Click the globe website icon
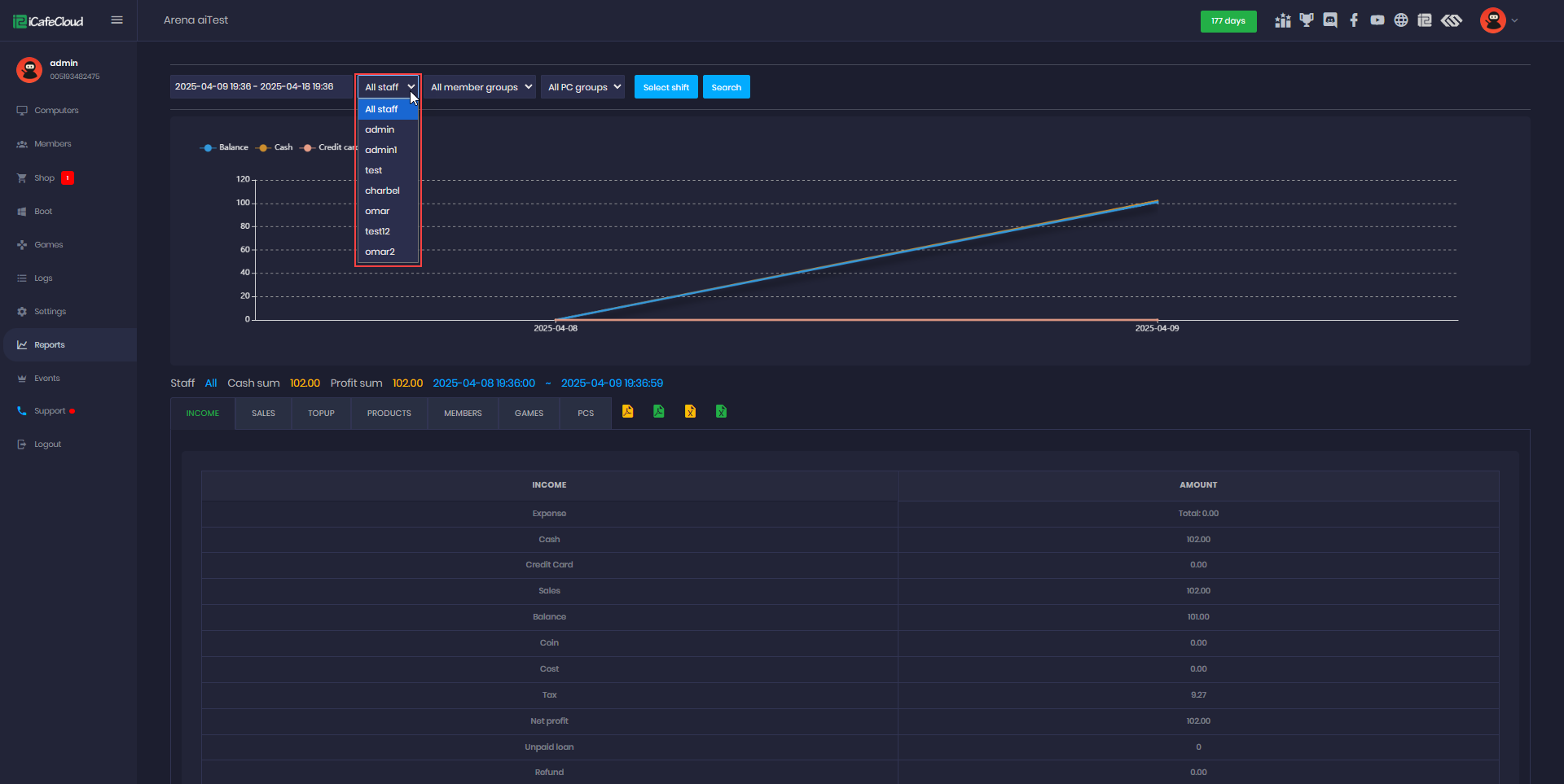The height and width of the screenshot is (784, 1564). [1401, 20]
